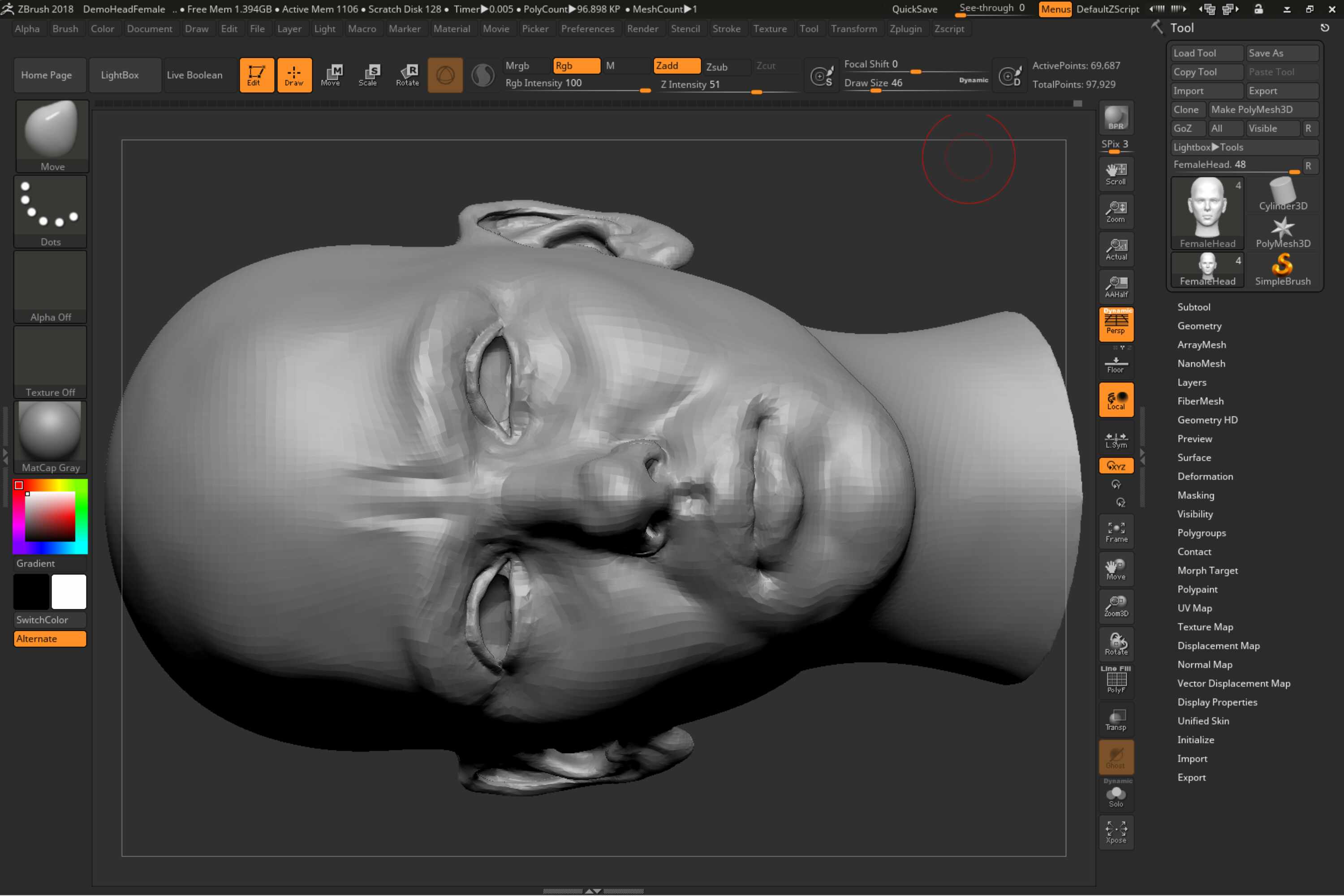
Task: Open the Stroke menu
Action: click(x=726, y=29)
